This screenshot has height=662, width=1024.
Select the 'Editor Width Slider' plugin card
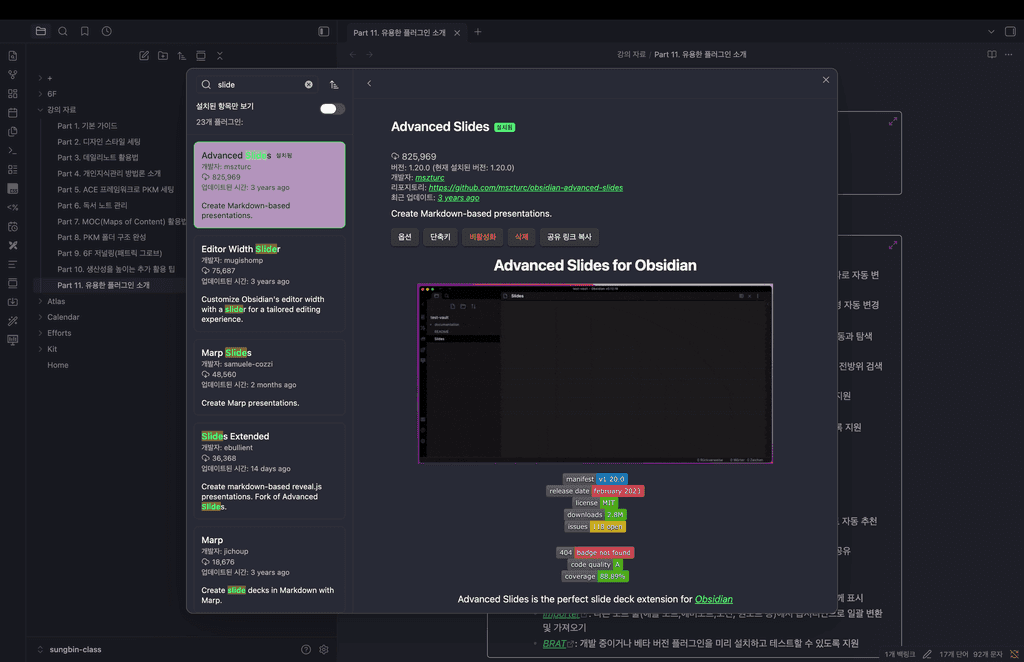coord(270,284)
